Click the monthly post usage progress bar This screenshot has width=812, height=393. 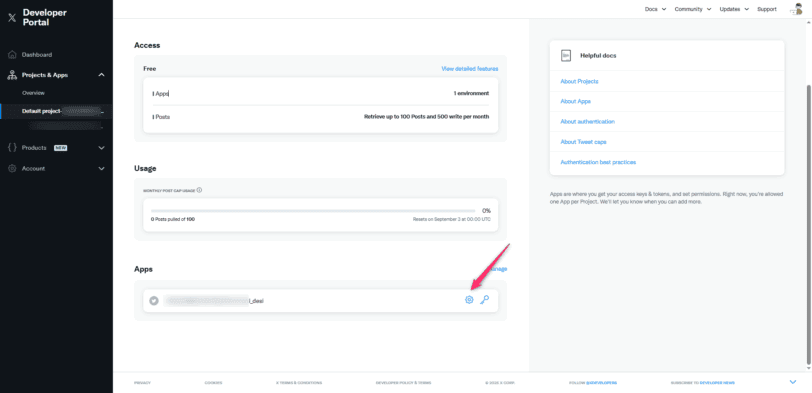pos(313,211)
